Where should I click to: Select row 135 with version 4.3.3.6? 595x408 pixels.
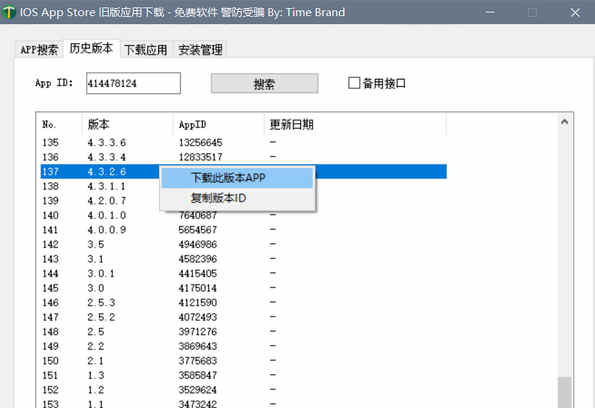click(243, 142)
